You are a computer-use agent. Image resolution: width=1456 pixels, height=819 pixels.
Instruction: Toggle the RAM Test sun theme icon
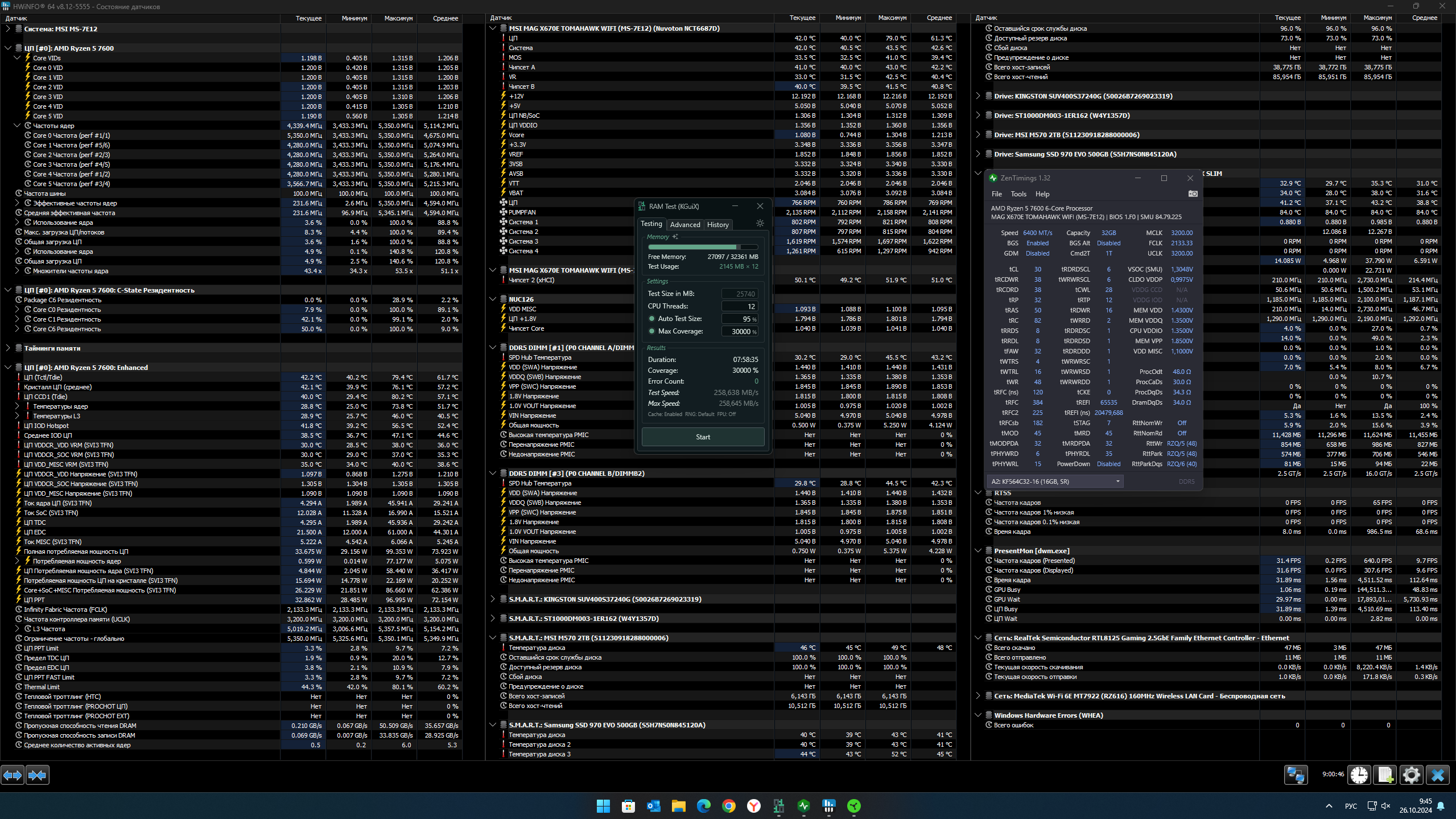coord(760,224)
